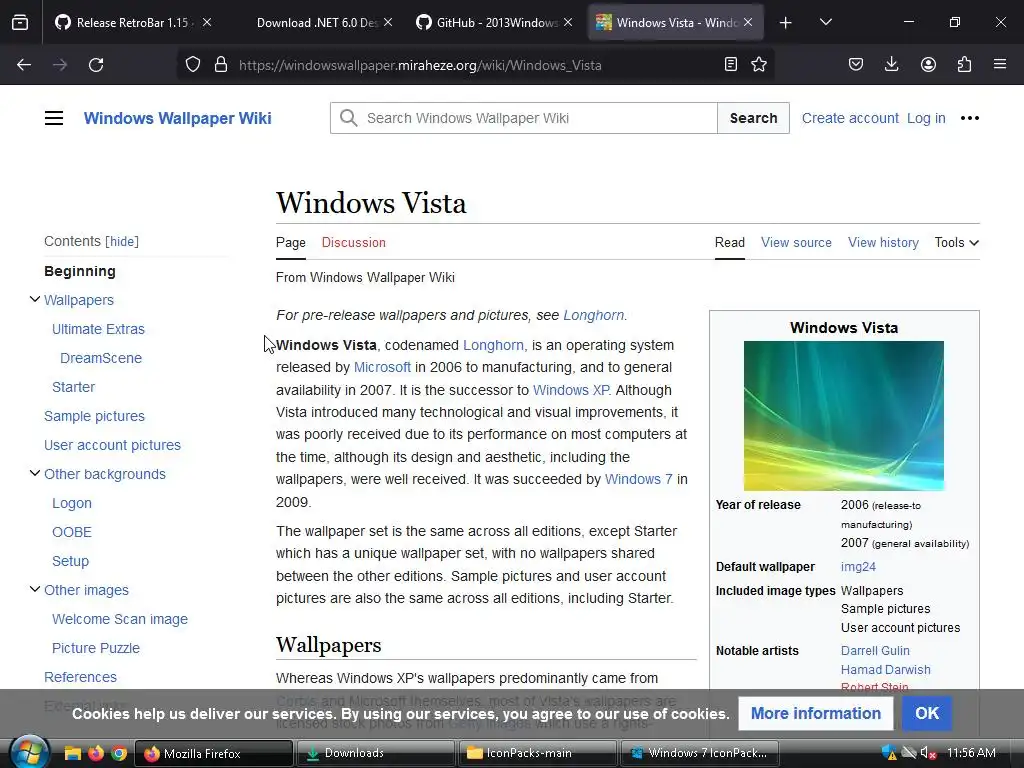Jump to Ultimate Extras section
This screenshot has width=1024, height=768.
[99, 329]
